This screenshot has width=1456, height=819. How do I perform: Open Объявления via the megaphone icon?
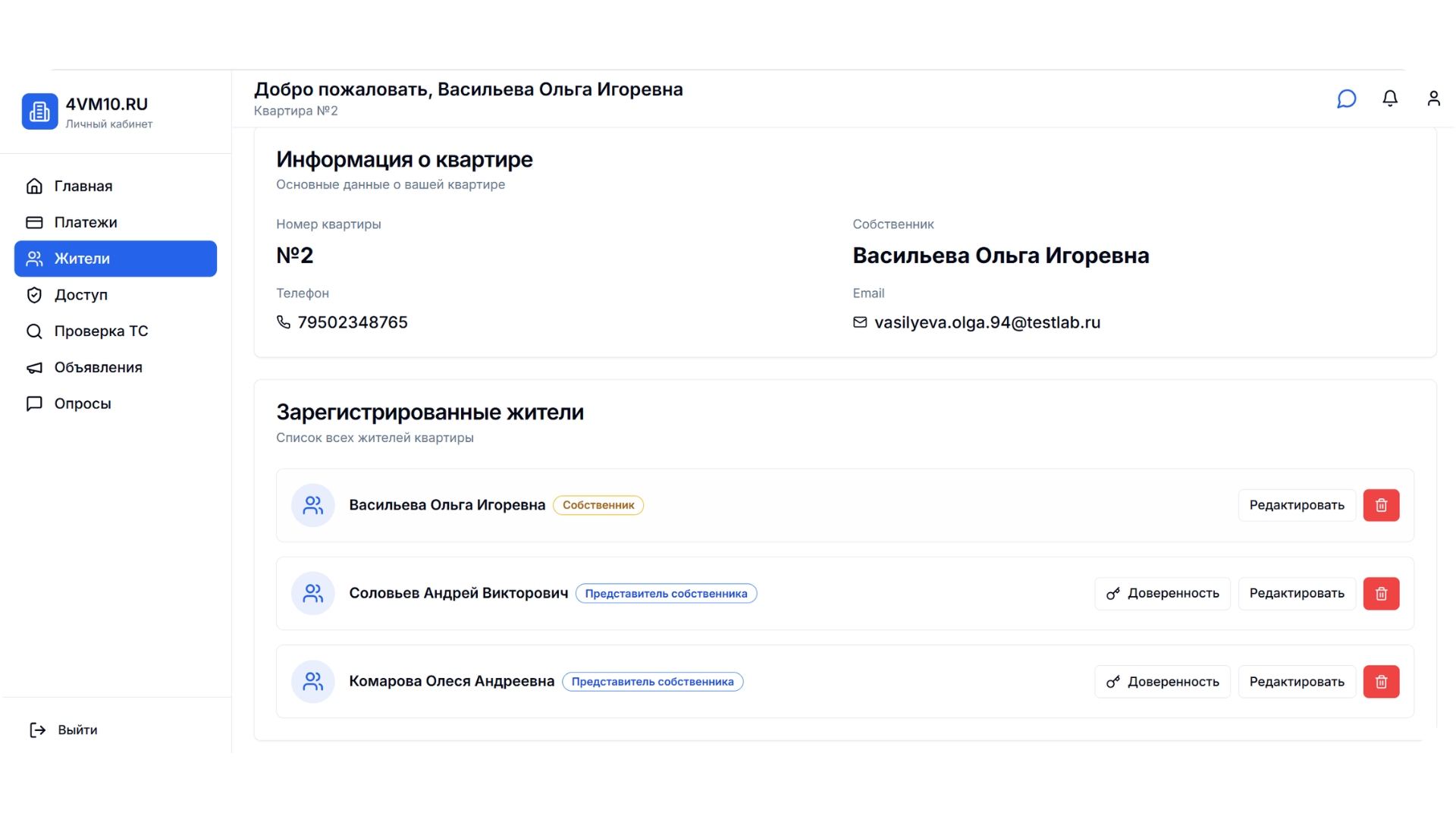[34, 367]
